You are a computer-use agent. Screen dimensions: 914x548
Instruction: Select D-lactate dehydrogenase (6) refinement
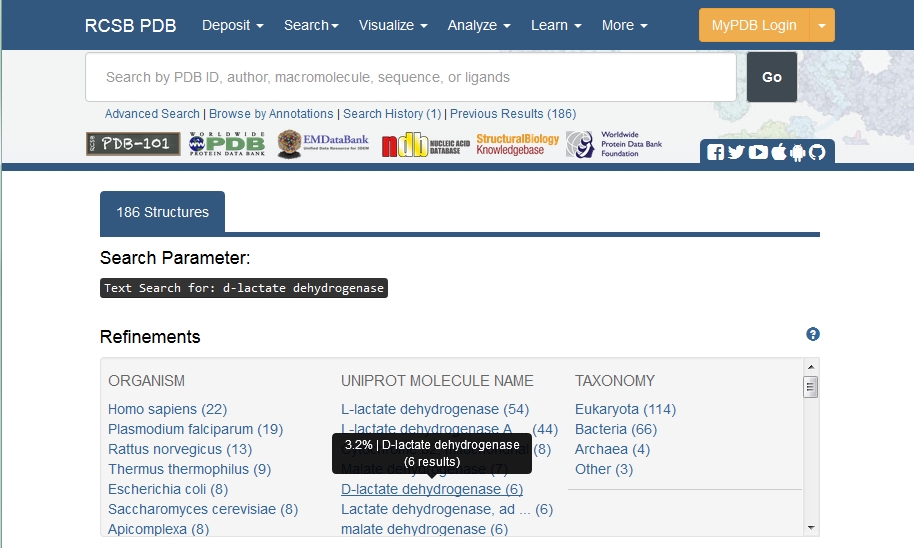(431, 489)
